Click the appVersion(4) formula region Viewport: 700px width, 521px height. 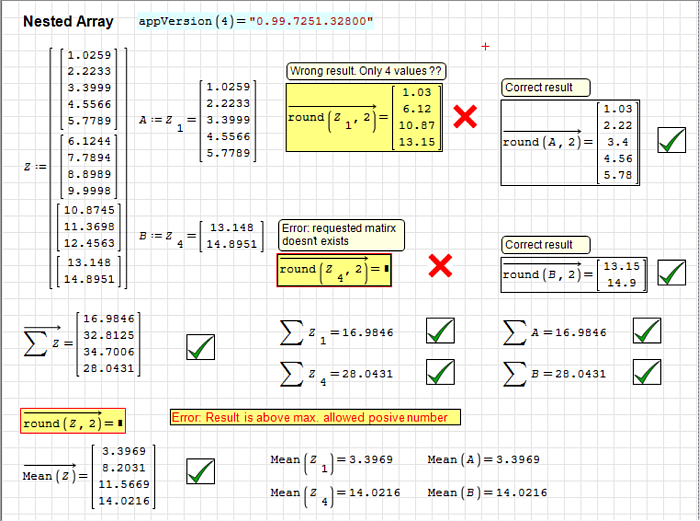click(254, 21)
